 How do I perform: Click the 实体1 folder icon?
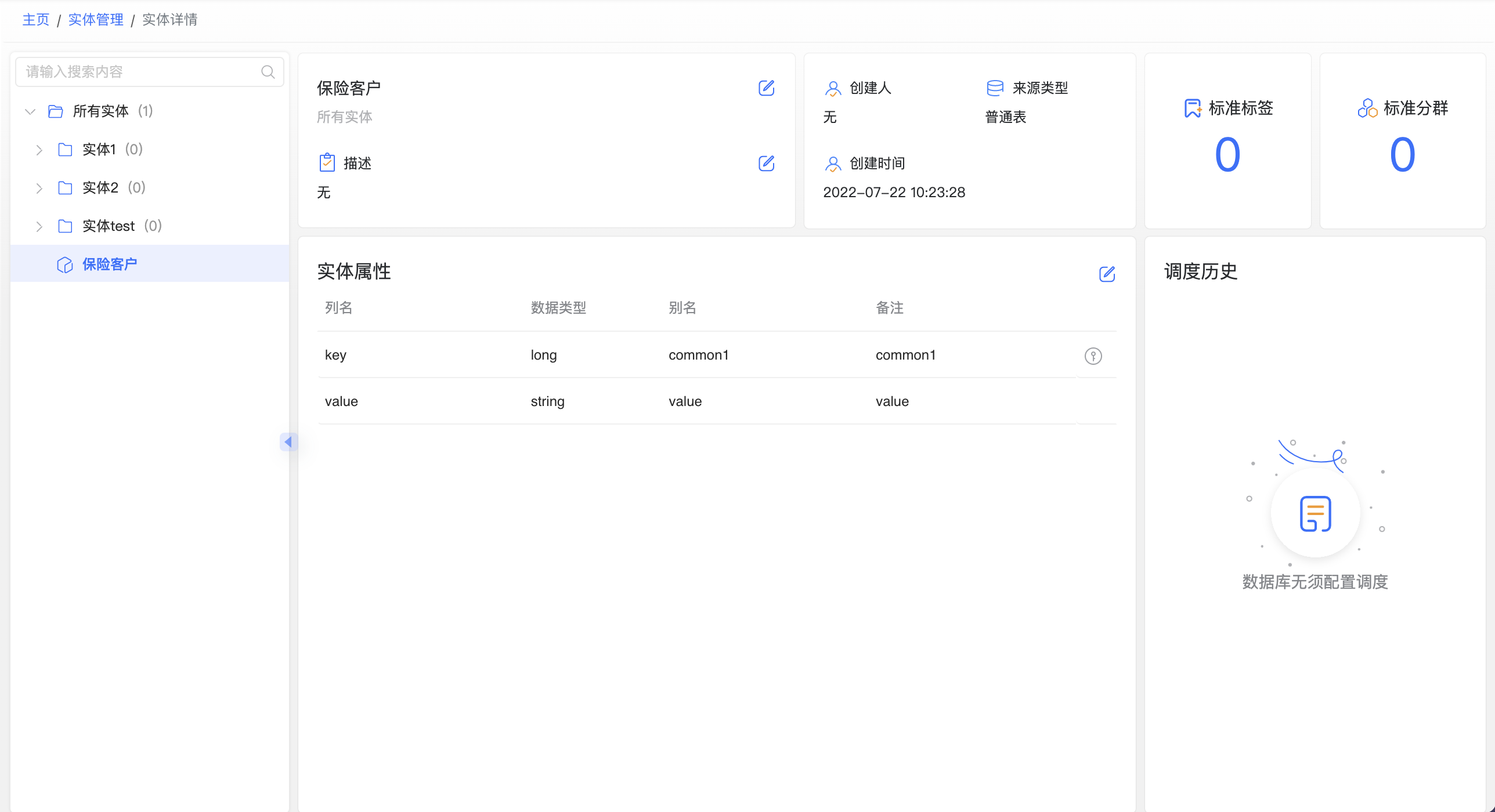(x=65, y=150)
